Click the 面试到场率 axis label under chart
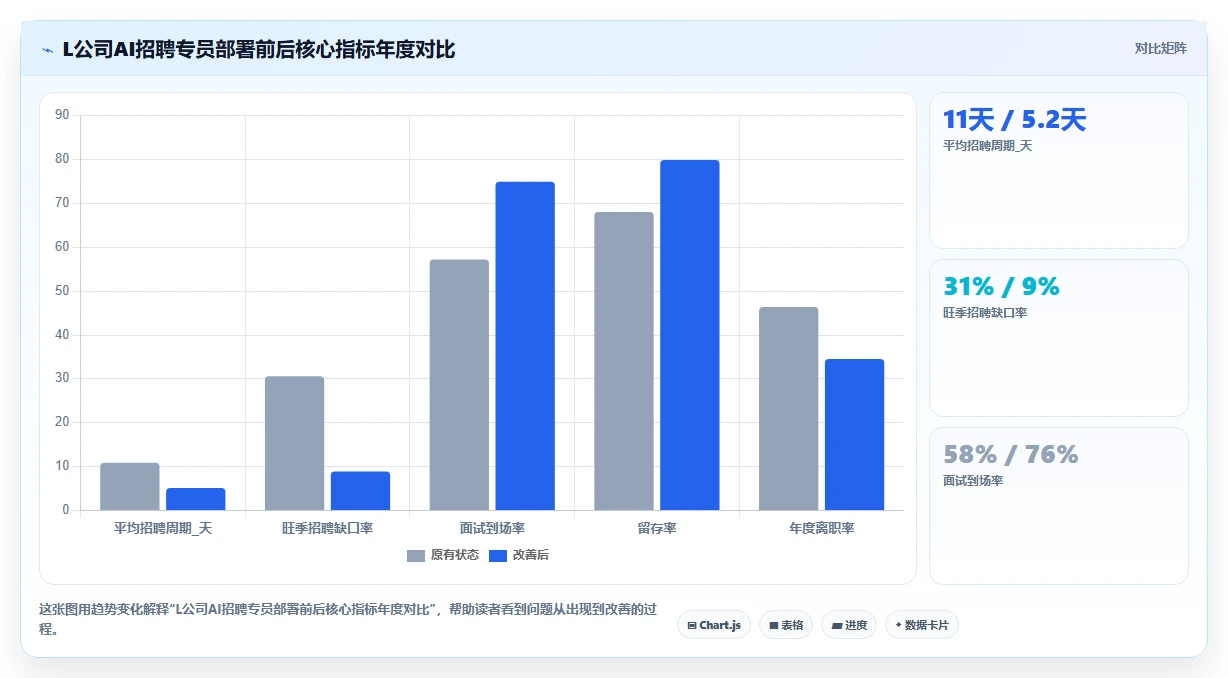This screenshot has height=678, width=1228. click(x=492, y=528)
